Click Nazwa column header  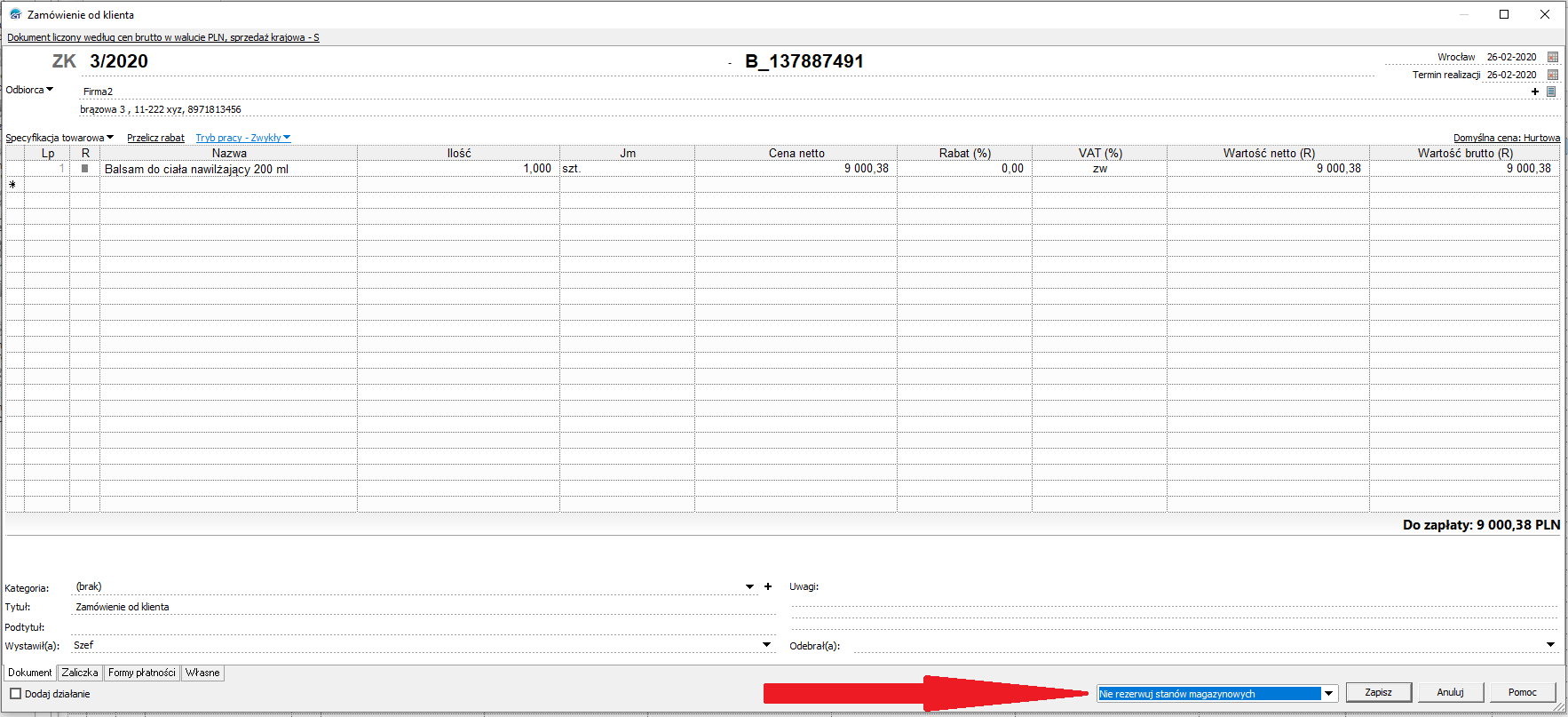click(x=229, y=153)
